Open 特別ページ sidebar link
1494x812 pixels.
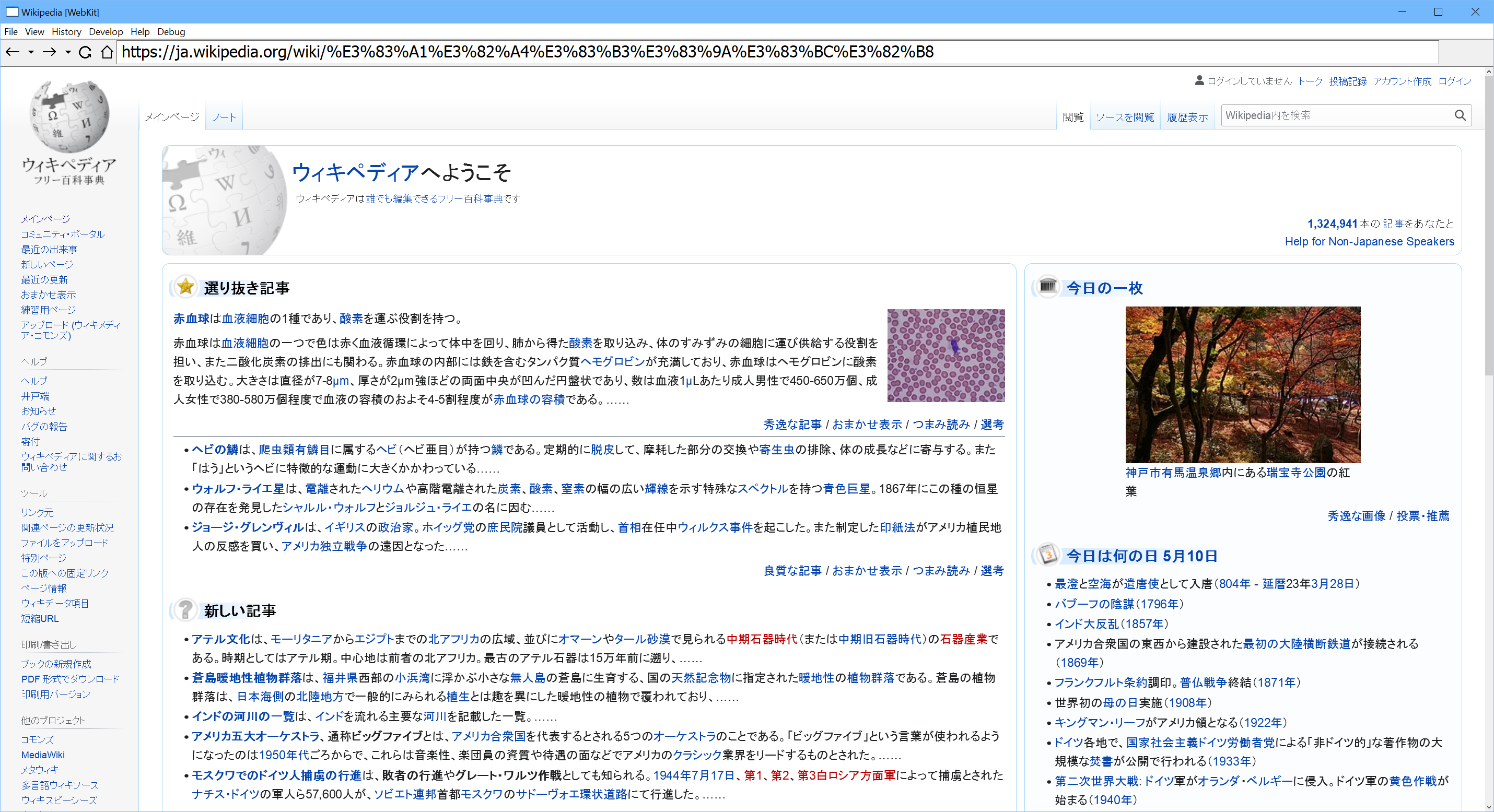pos(43,558)
